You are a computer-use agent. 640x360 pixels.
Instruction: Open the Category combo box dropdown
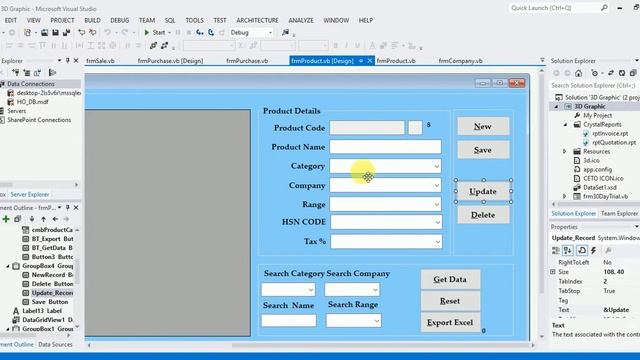pos(436,166)
